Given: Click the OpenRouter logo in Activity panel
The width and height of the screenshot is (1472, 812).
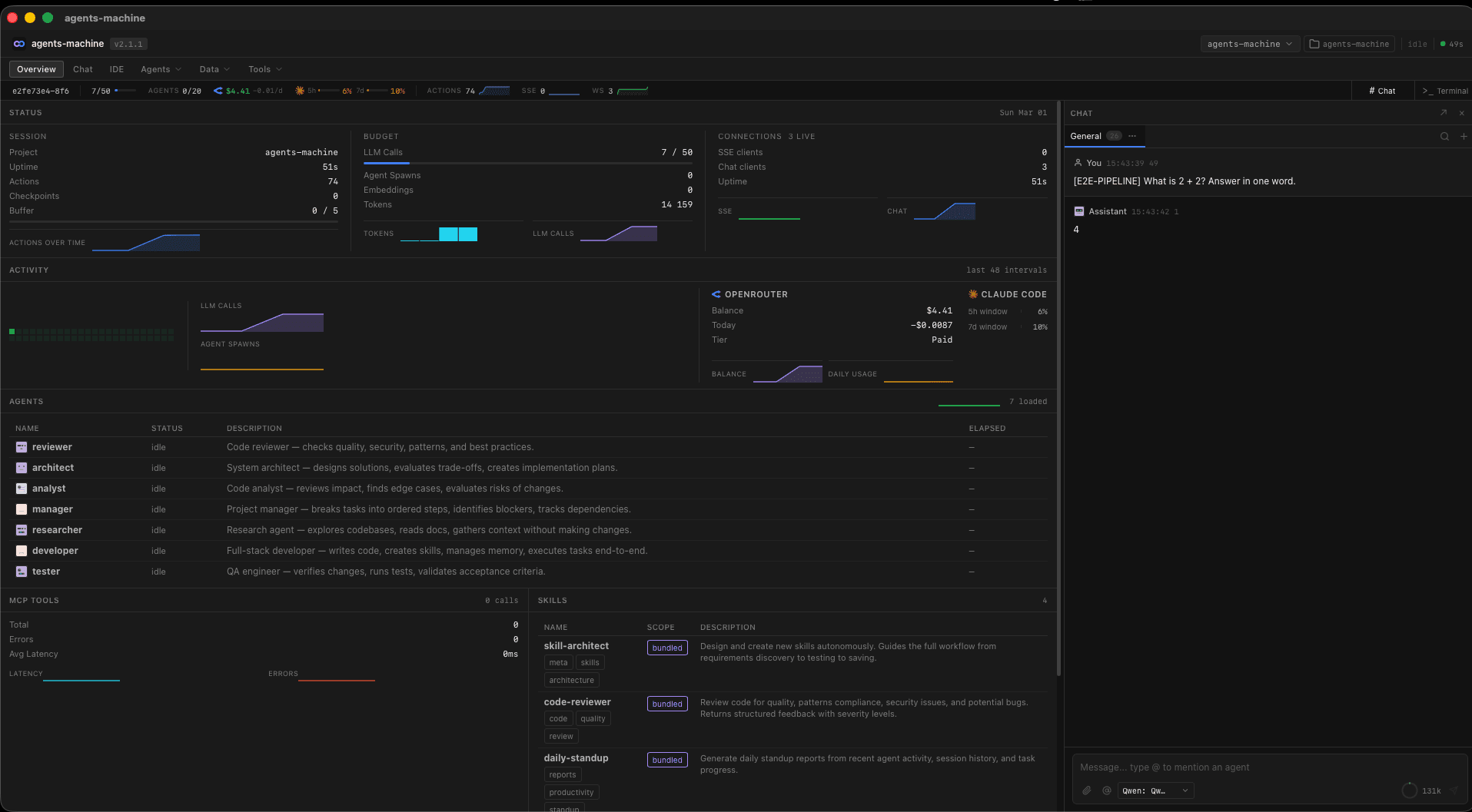Looking at the screenshot, I should 716,293.
